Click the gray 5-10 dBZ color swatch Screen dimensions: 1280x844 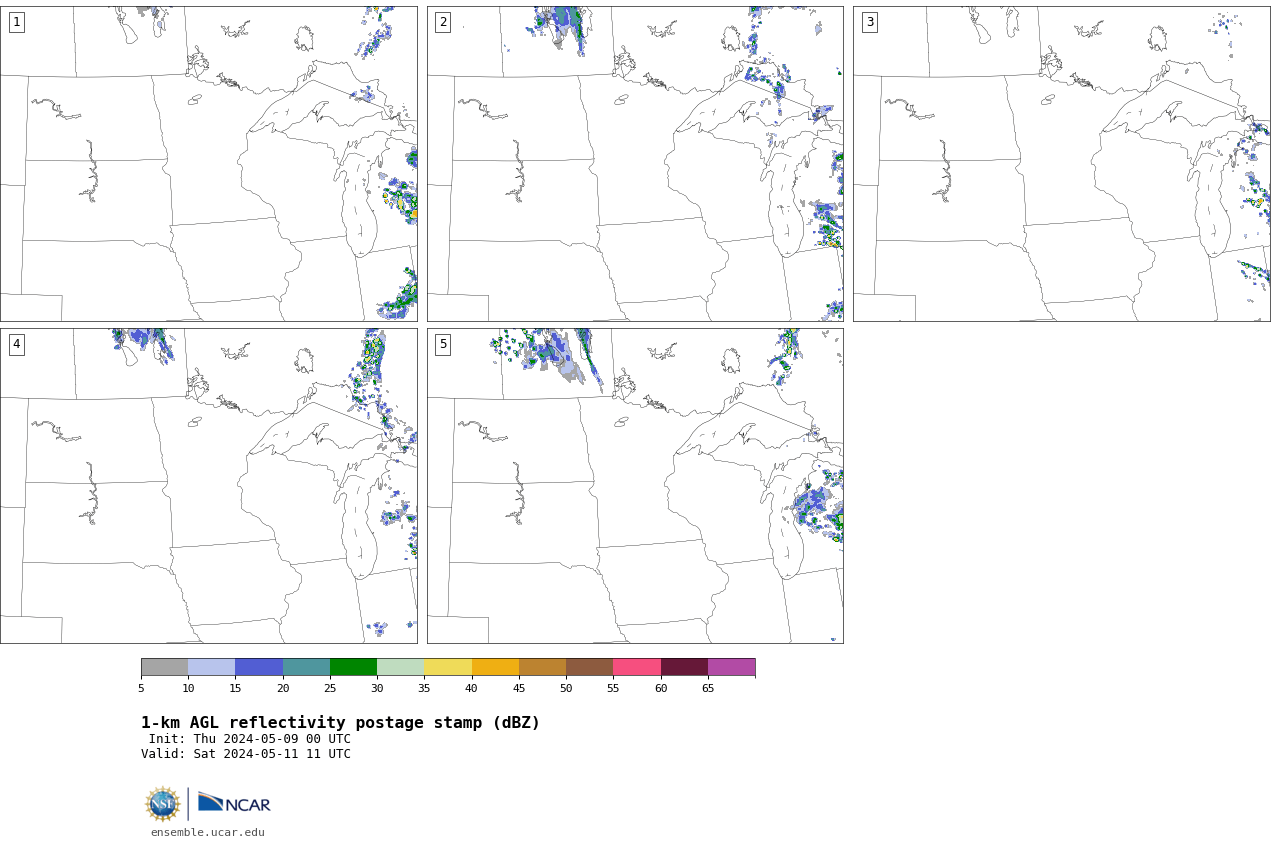pyautogui.click(x=164, y=667)
